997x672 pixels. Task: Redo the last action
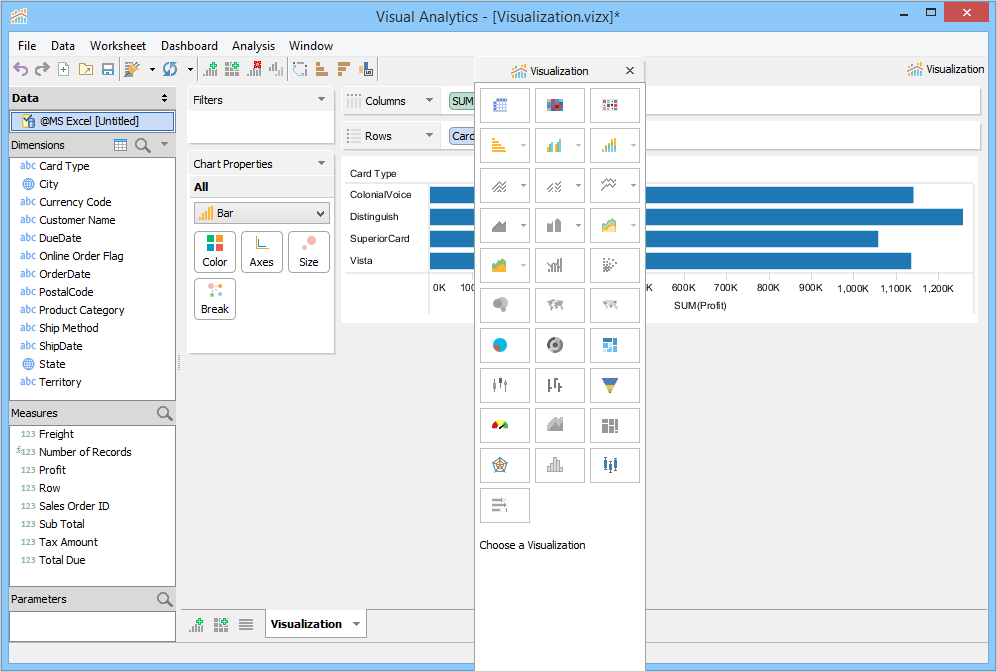[x=42, y=68]
